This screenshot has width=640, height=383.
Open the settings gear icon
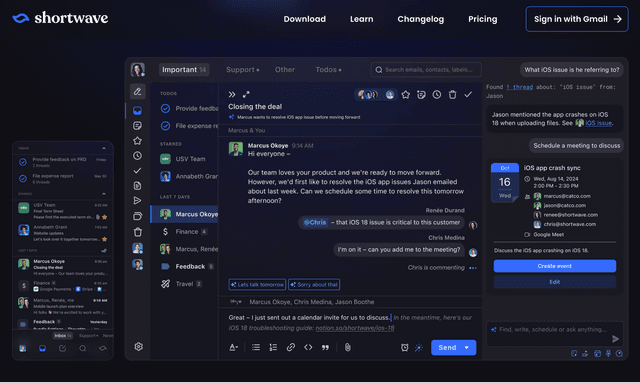click(139, 347)
